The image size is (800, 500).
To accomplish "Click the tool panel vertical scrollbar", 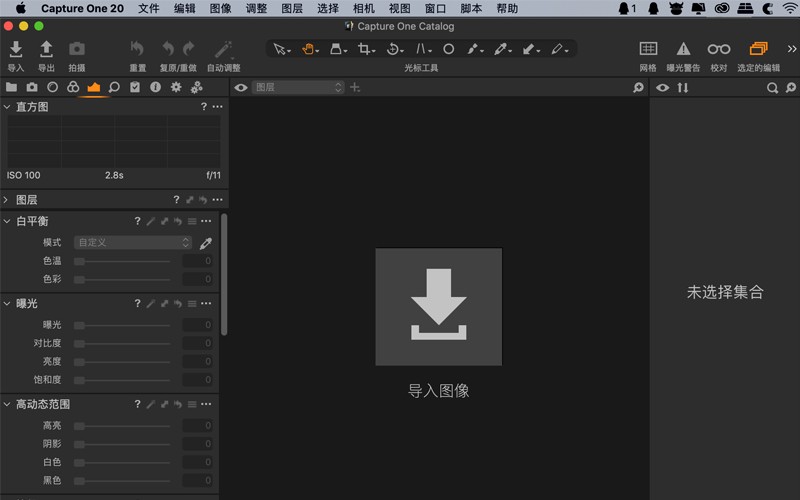I will click(x=224, y=274).
